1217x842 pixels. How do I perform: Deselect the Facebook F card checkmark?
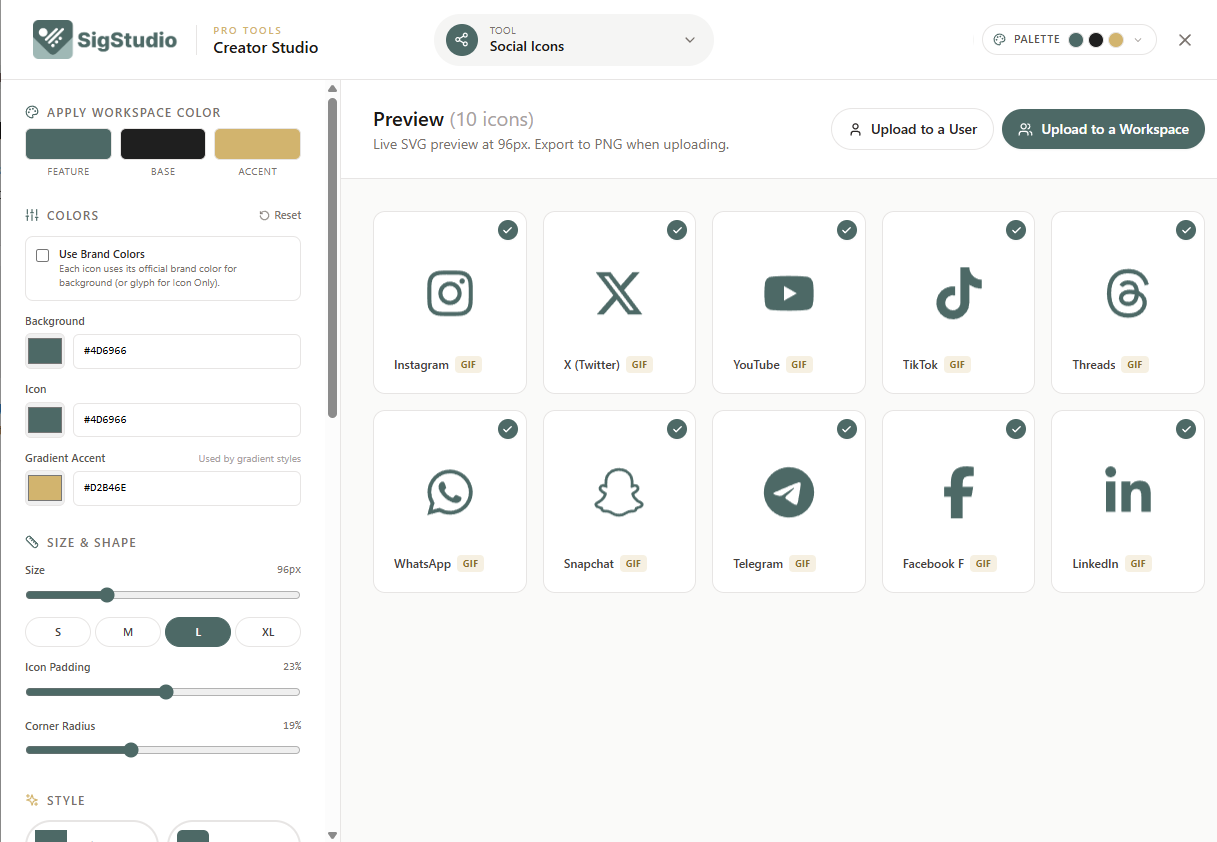(1016, 429)
